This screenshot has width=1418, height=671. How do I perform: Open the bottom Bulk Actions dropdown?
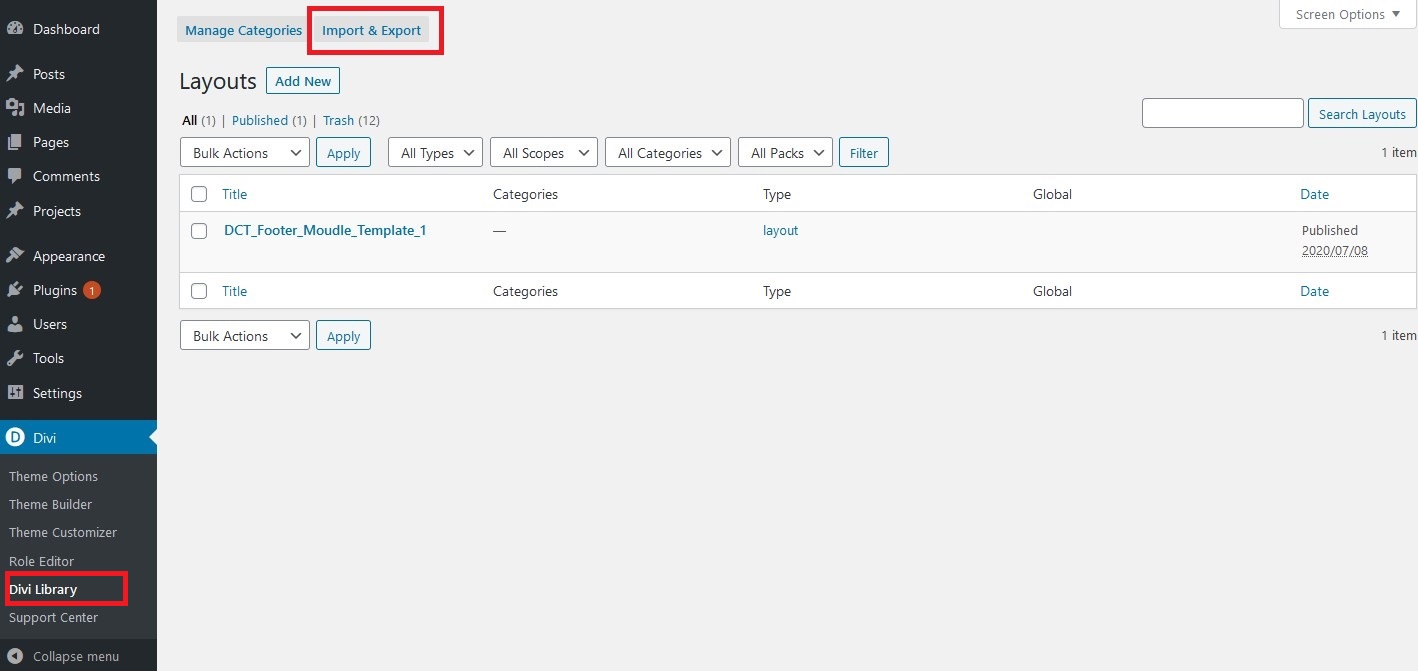pos(245,336)
